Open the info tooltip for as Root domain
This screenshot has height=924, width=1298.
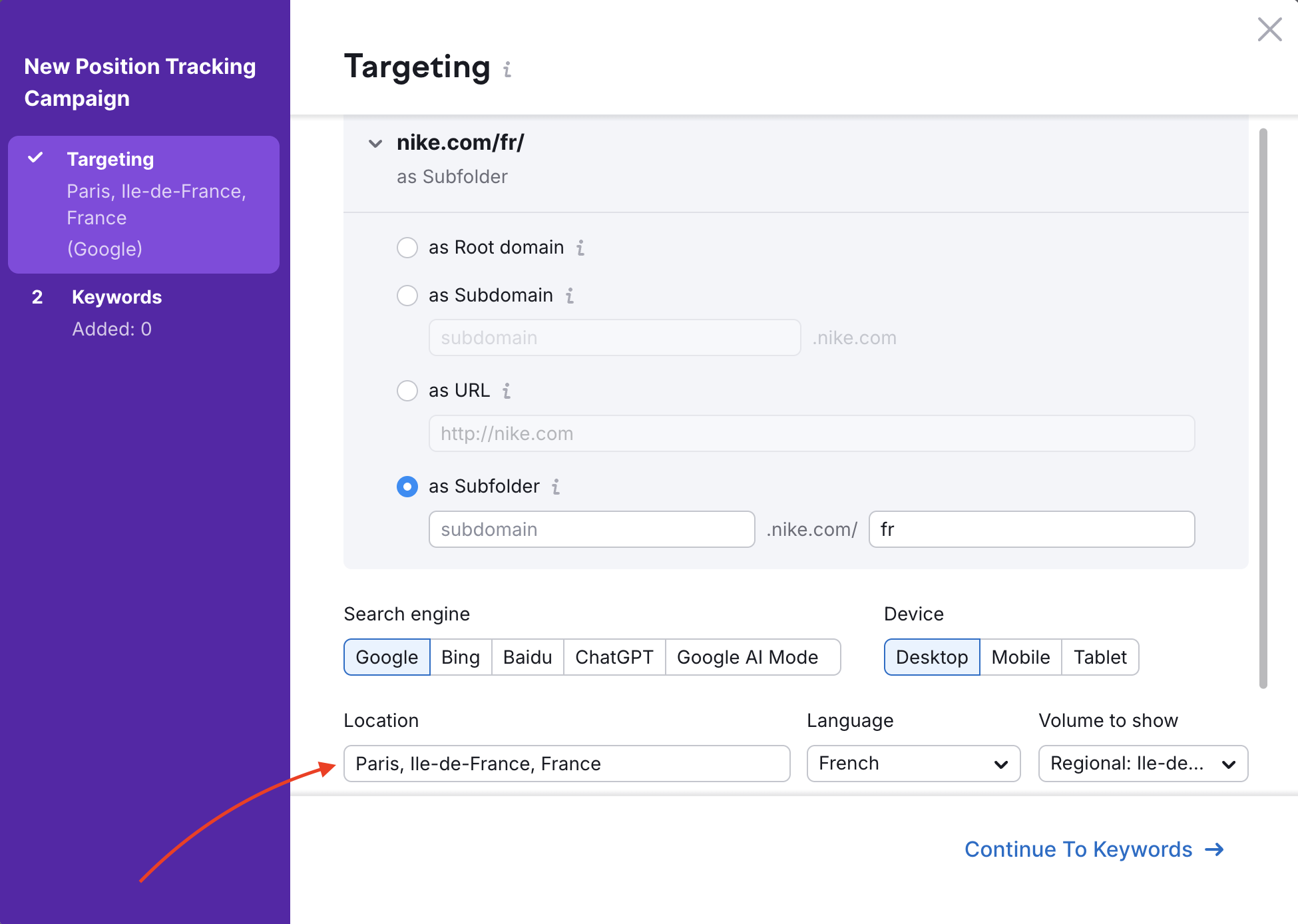click(x=580, y=247)
